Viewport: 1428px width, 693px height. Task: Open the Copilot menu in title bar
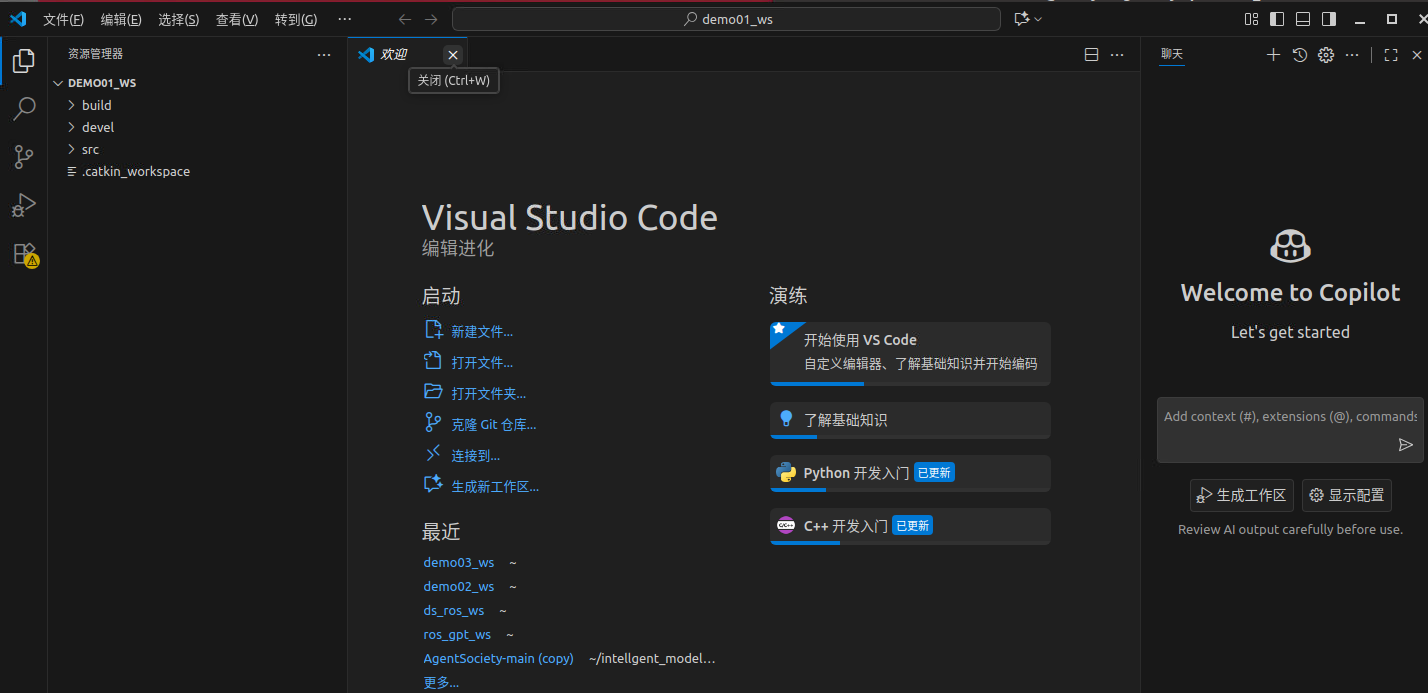(1028, 19)
